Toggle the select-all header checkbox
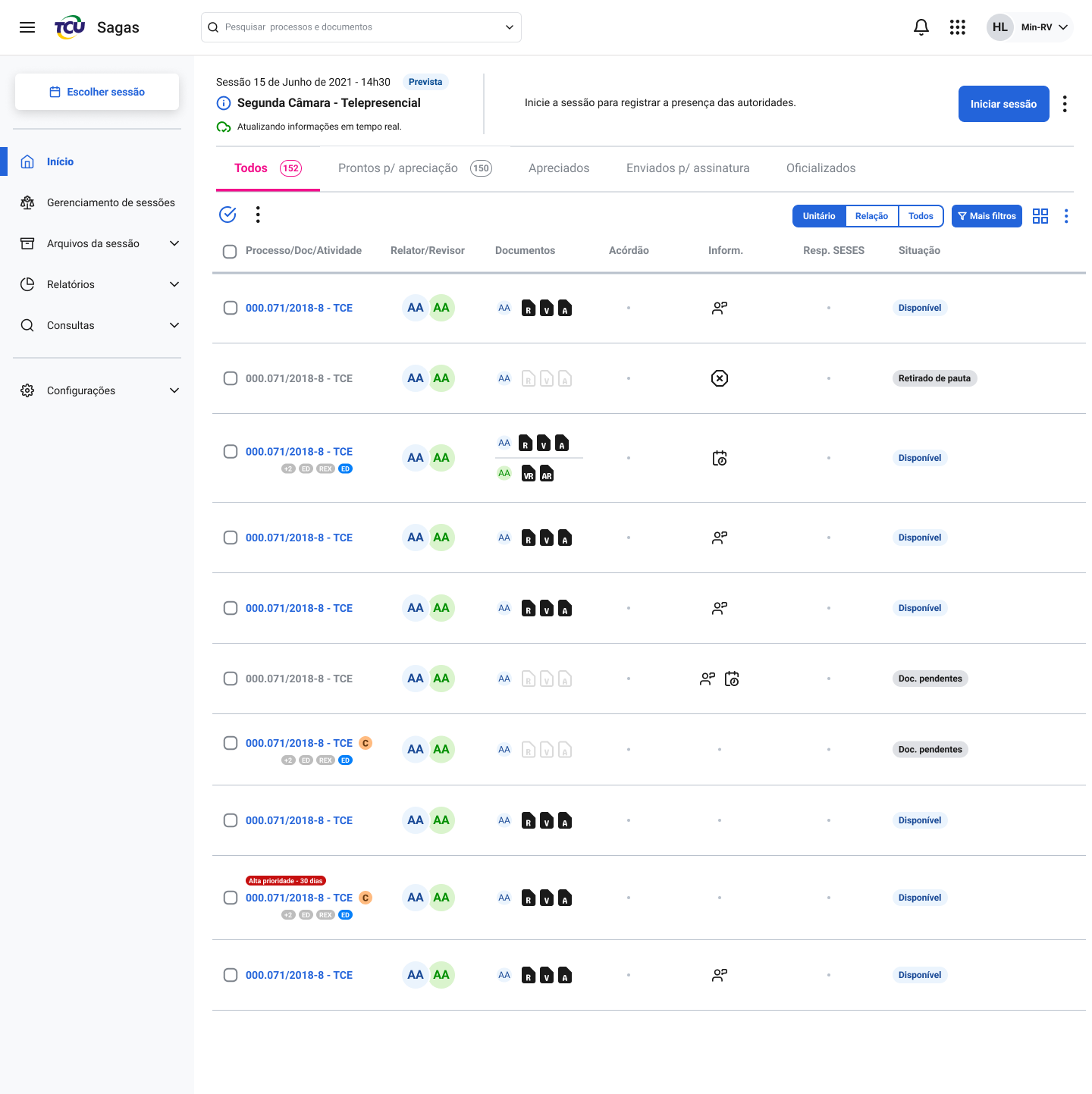The height and width of the screenshot is (1094, 1092). (x=230, y=251)
